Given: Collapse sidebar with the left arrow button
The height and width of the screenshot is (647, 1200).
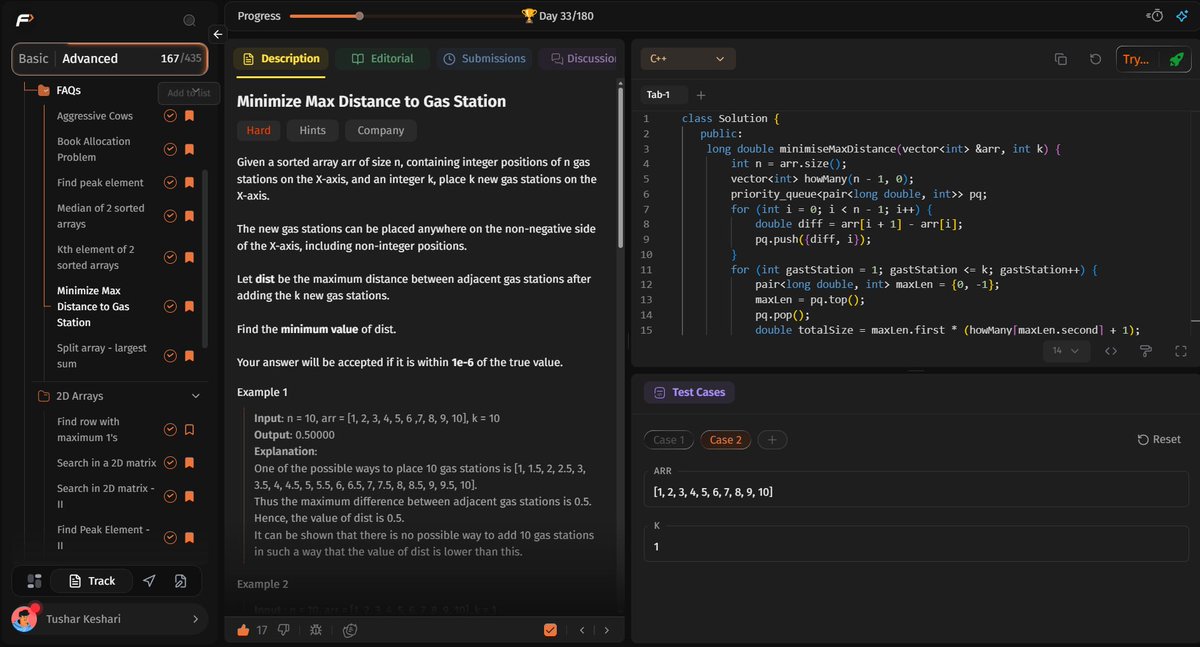Looking at the screenshot, I should point(219,34).
